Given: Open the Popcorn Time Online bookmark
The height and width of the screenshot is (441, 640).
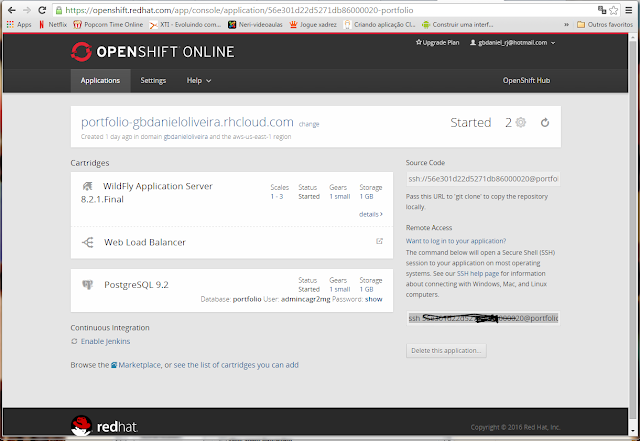Looking at the screenshot, I should coord(108,24).
